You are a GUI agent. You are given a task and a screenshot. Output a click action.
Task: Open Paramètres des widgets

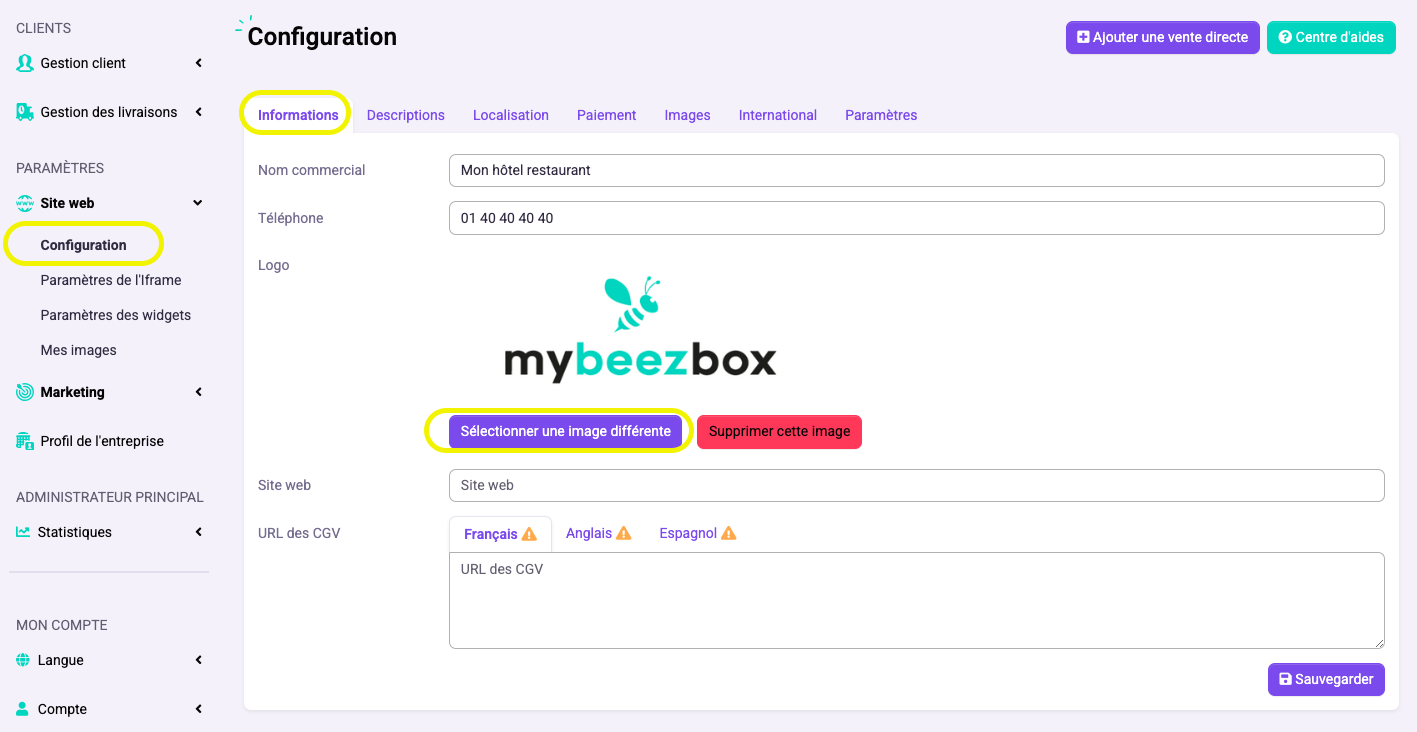click(x=116, y=315)
